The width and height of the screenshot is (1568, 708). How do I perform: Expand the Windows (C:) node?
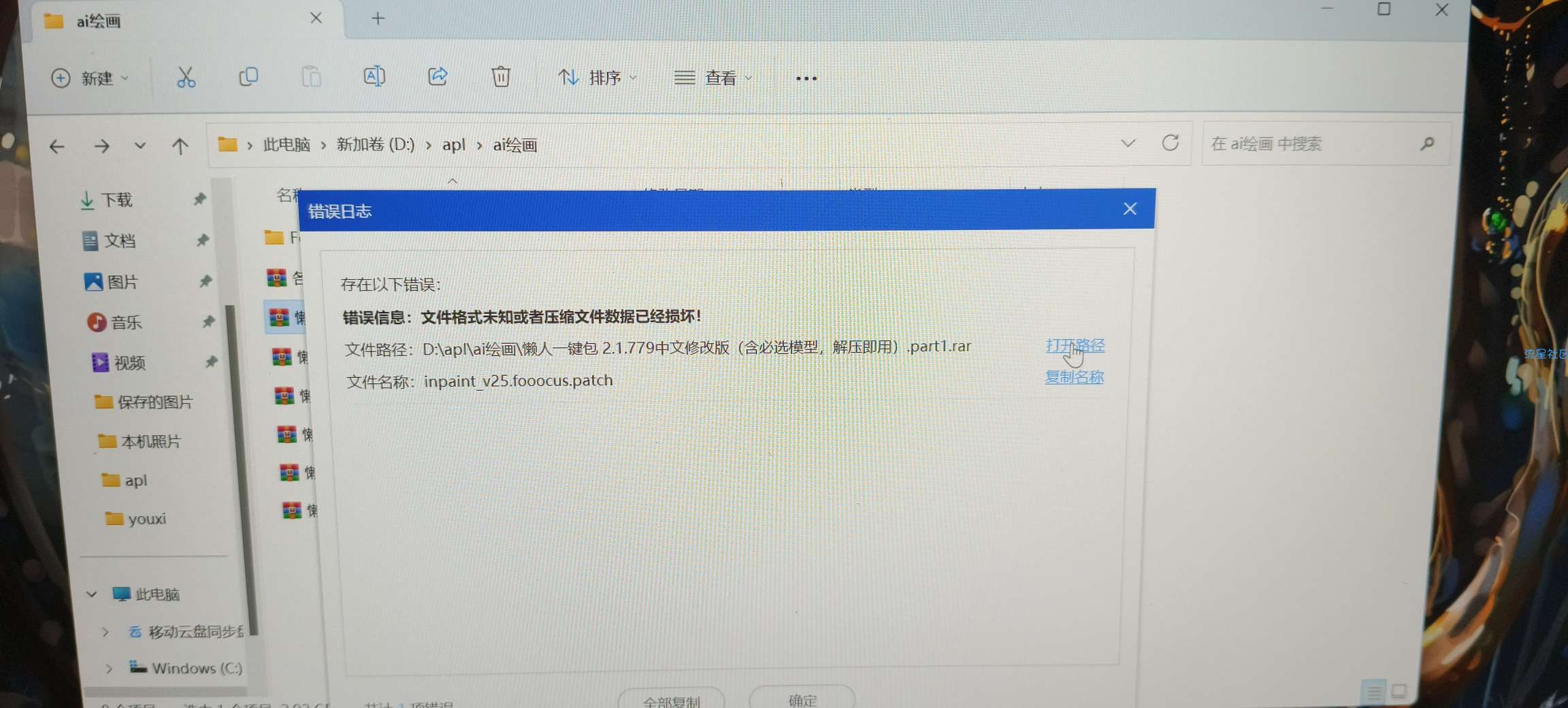[109, 669]
